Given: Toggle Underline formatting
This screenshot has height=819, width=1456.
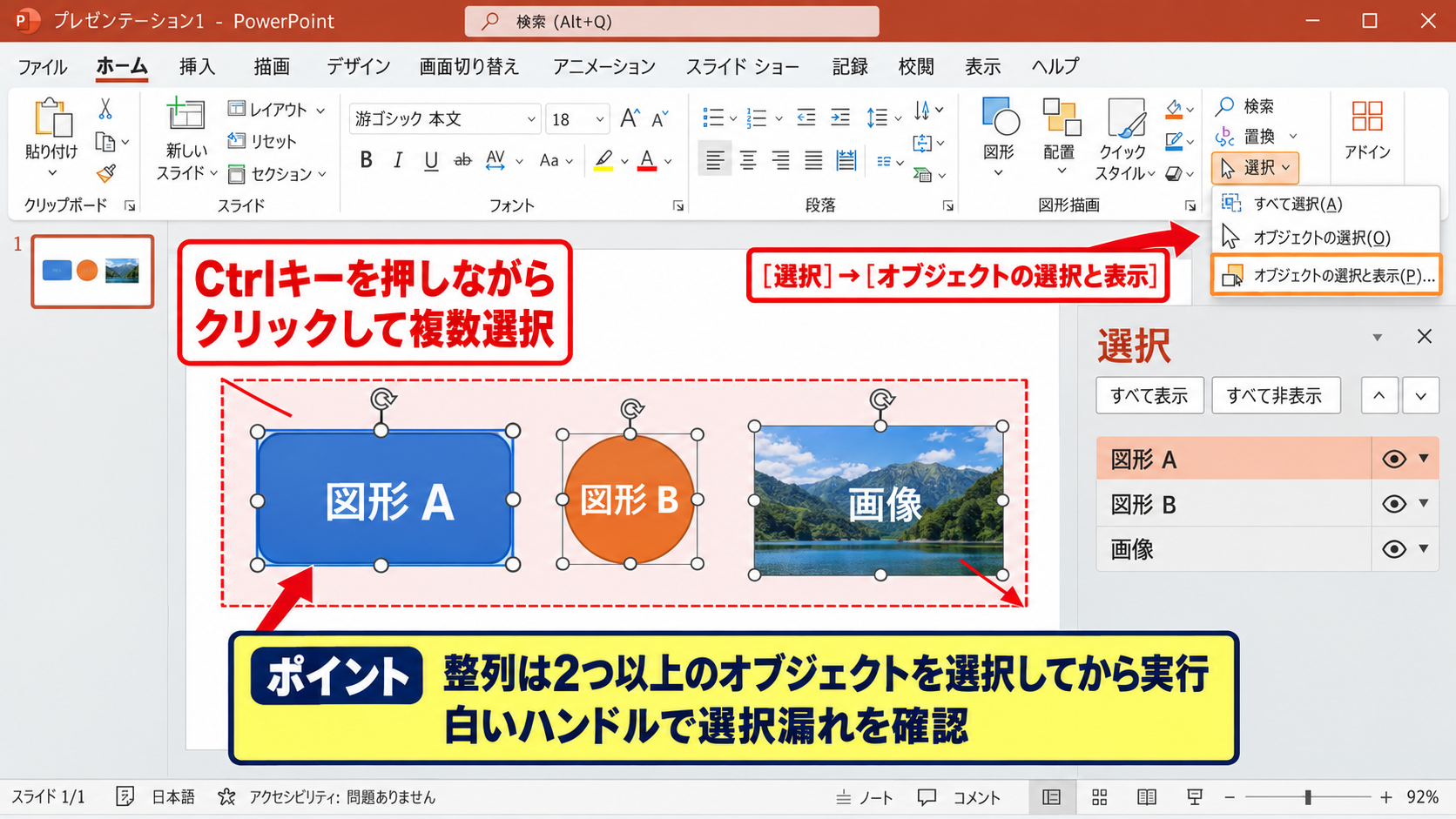Looking at the screenshot, I should point(431,160).
